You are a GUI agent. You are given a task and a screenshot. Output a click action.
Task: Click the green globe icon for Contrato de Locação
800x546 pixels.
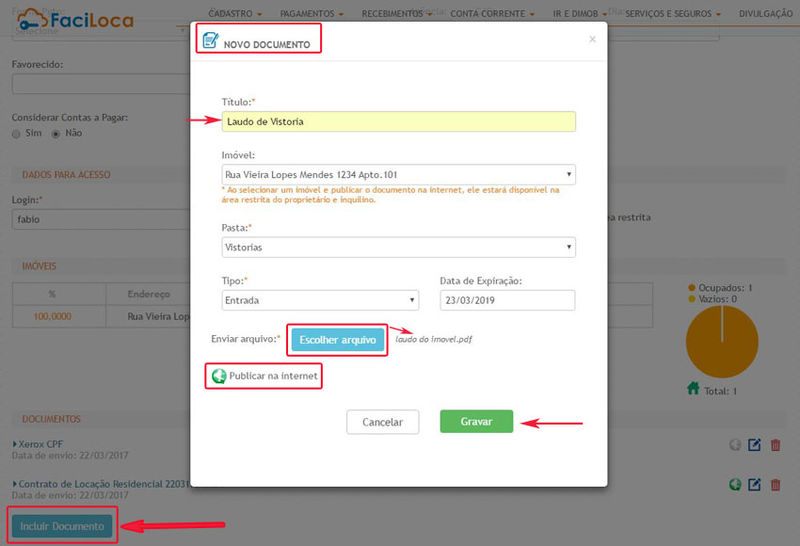[x=735, y=485]
